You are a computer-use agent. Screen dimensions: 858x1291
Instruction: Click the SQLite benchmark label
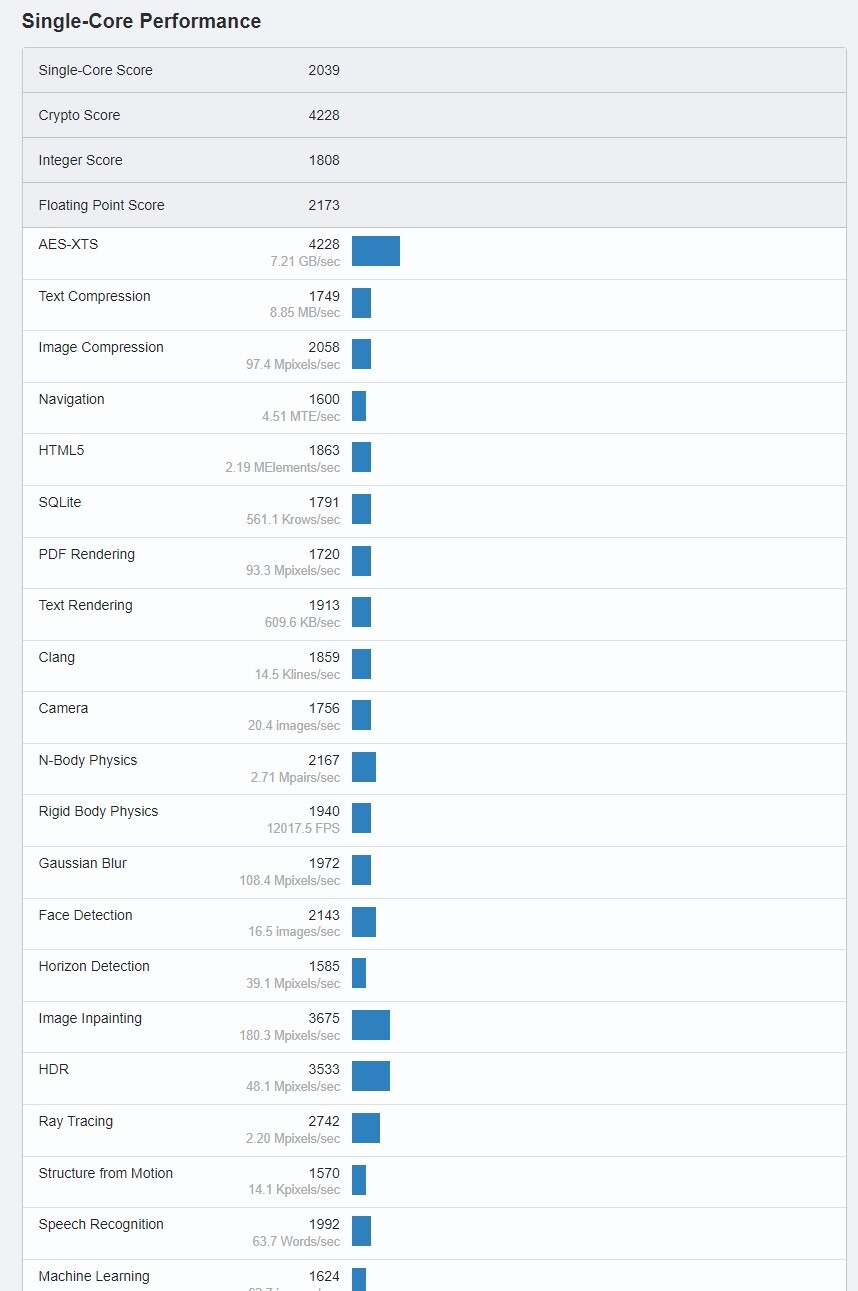pyautogui.click(x=60, y=502)
